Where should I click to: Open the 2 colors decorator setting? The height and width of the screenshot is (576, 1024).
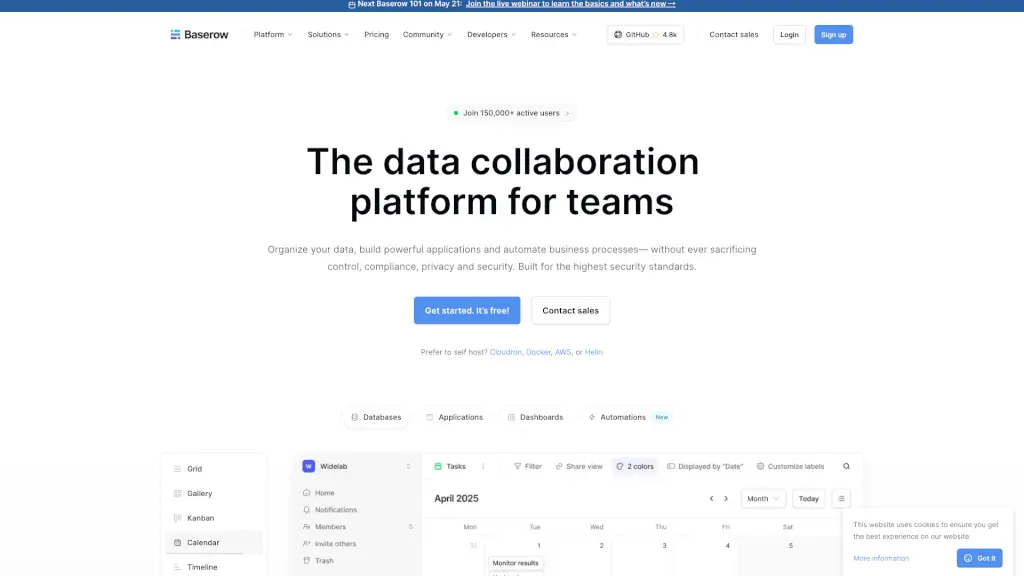click(635, 466)
